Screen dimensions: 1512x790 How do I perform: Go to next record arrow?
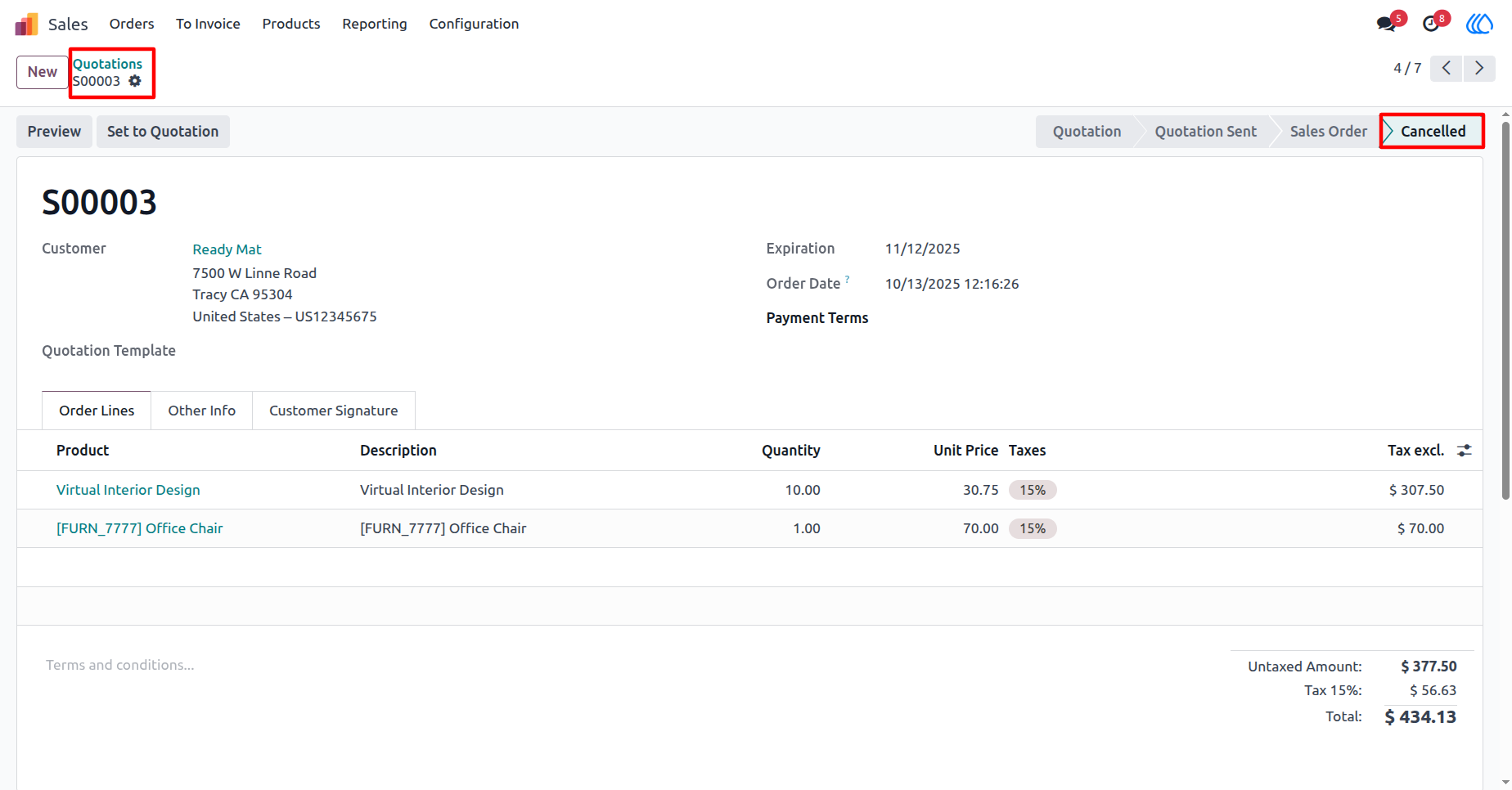[x=1479, y=68]
